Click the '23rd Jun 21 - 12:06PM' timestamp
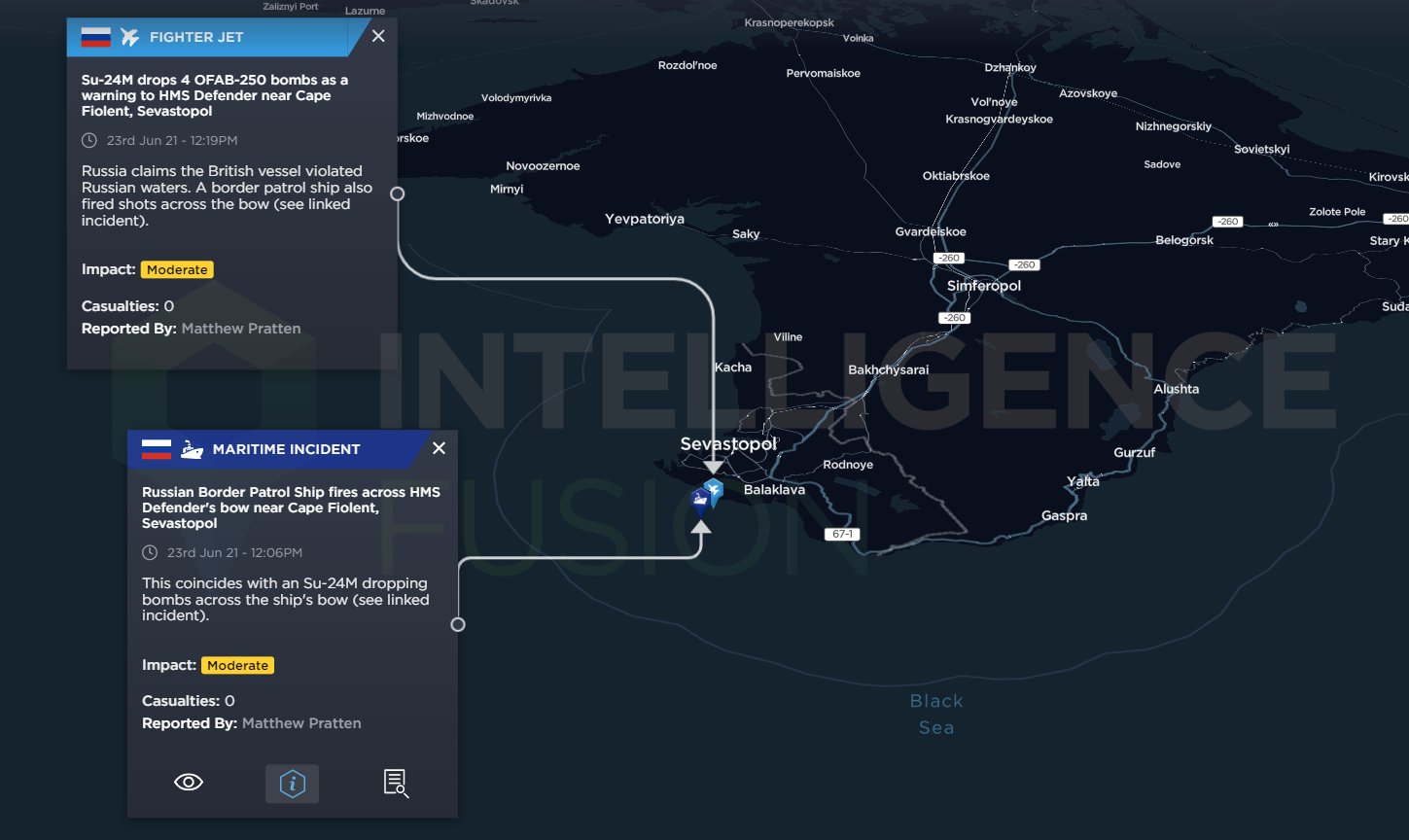Screen dimensions: 1409x840 234,552
